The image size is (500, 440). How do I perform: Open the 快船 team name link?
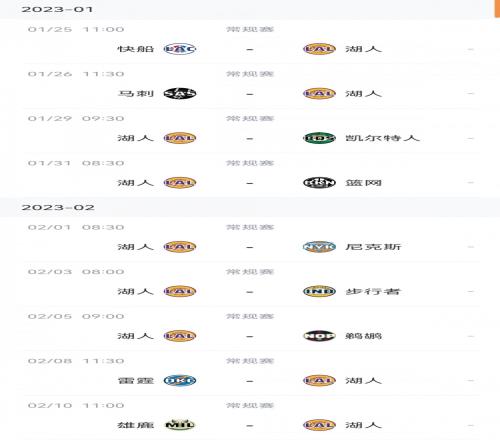coord(135,49)
